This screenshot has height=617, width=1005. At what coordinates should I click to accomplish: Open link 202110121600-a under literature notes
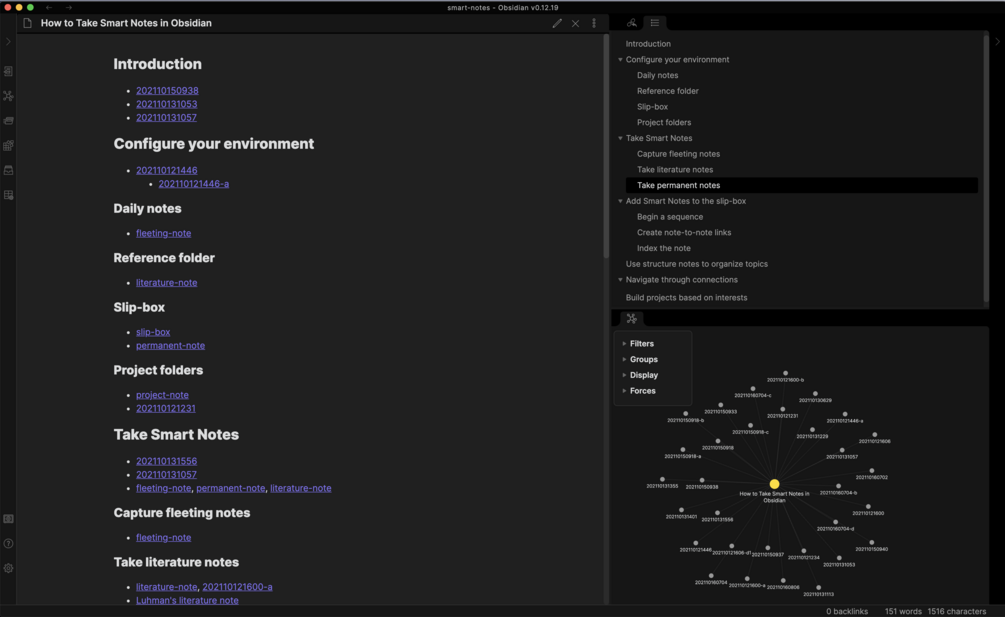coord(237,587)
